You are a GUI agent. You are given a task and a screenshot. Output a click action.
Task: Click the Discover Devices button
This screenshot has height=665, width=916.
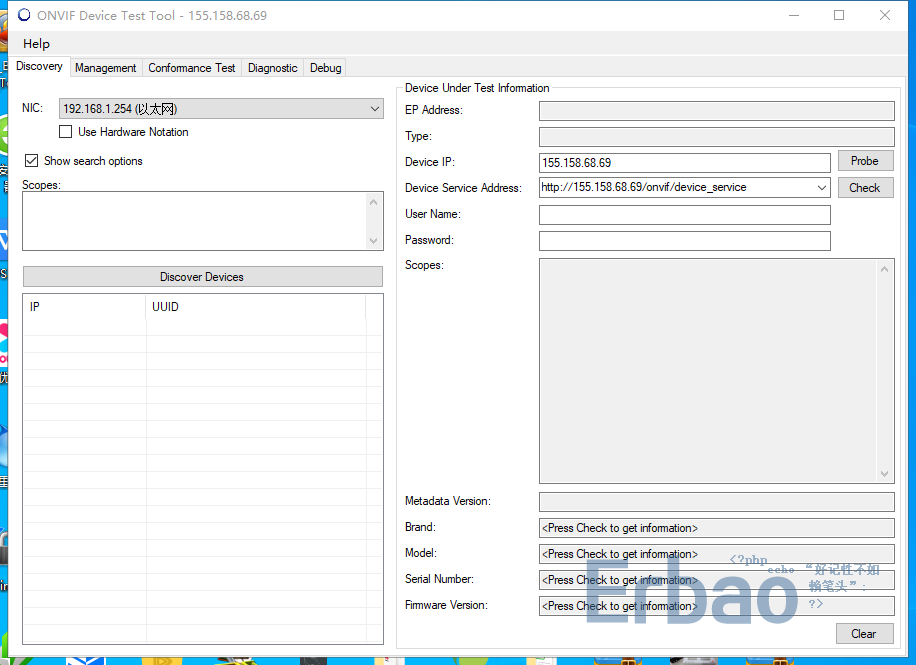[203, 277]
